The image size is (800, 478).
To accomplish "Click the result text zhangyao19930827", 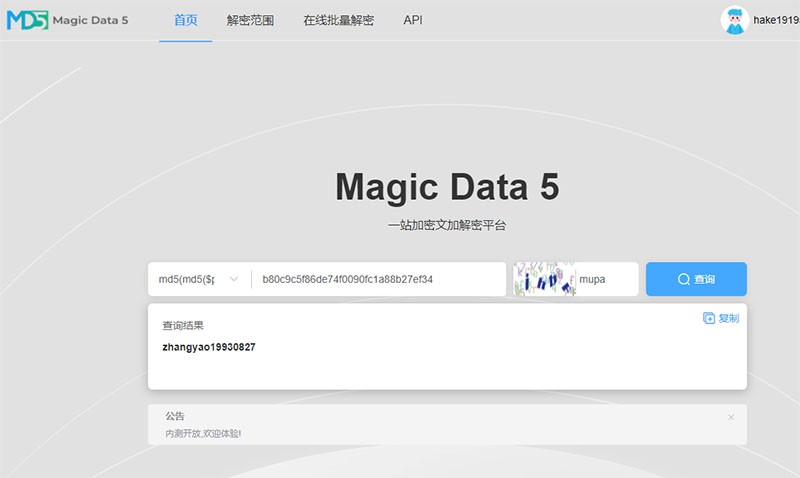I will [209, 347].
